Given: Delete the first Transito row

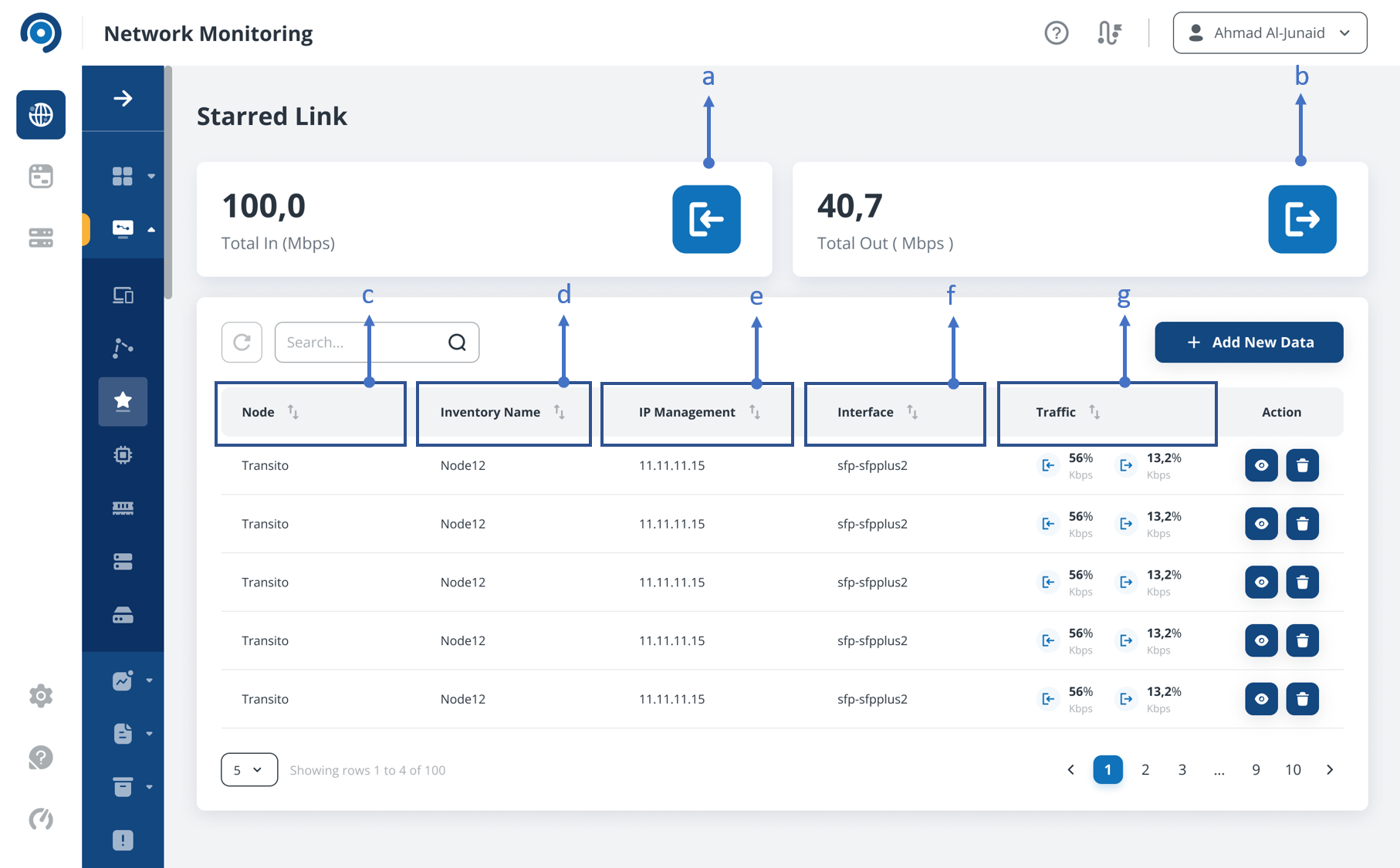Looking at the screenshot, I should [1302, 465].
